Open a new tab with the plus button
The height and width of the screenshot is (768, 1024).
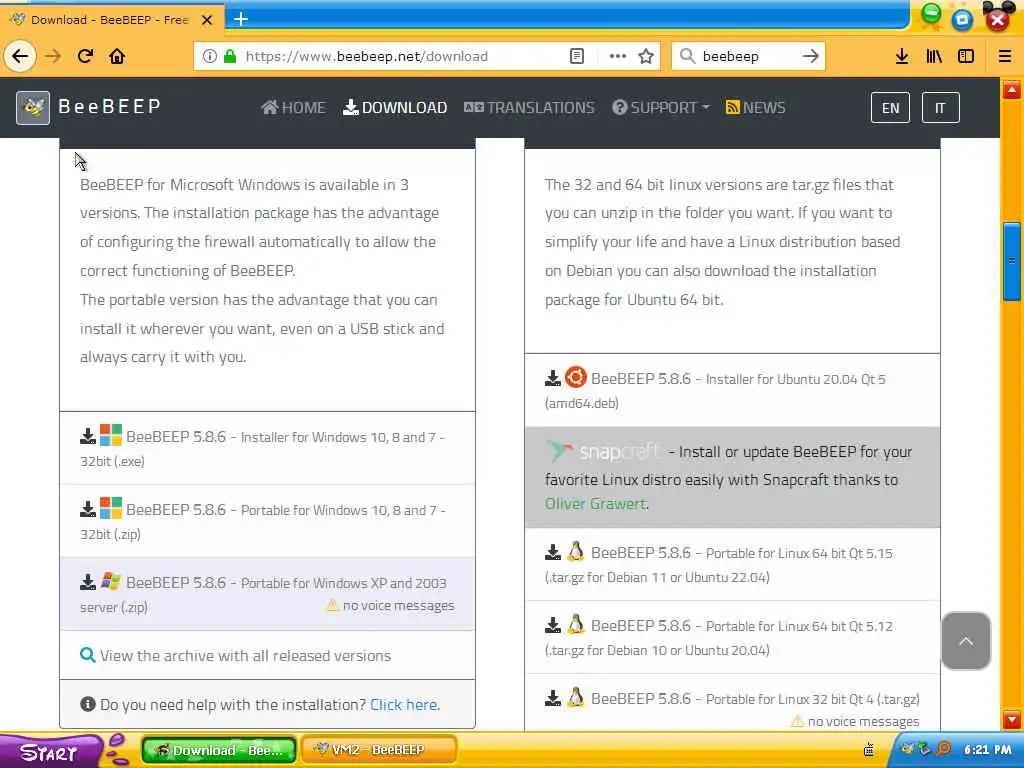(x=241, y=19)
